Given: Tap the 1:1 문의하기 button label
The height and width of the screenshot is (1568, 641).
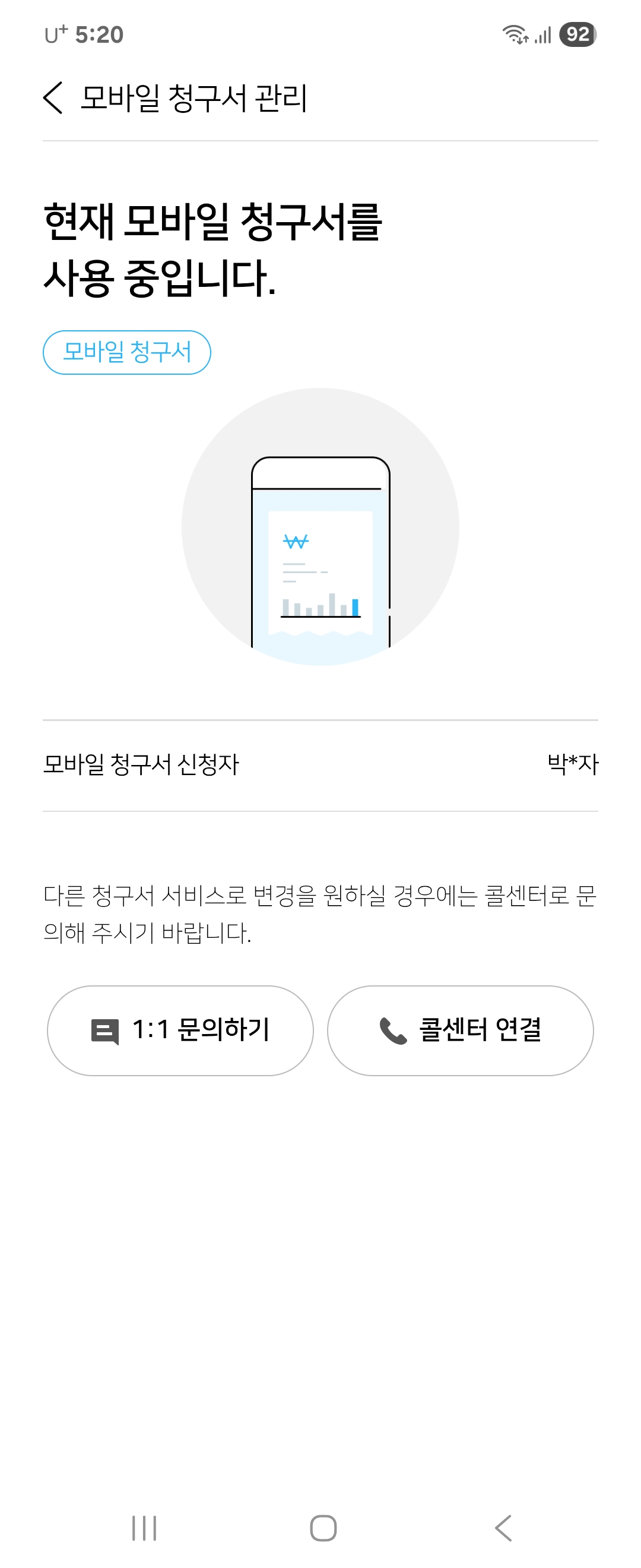Looking at the screenshot, I should [201, 1030].
